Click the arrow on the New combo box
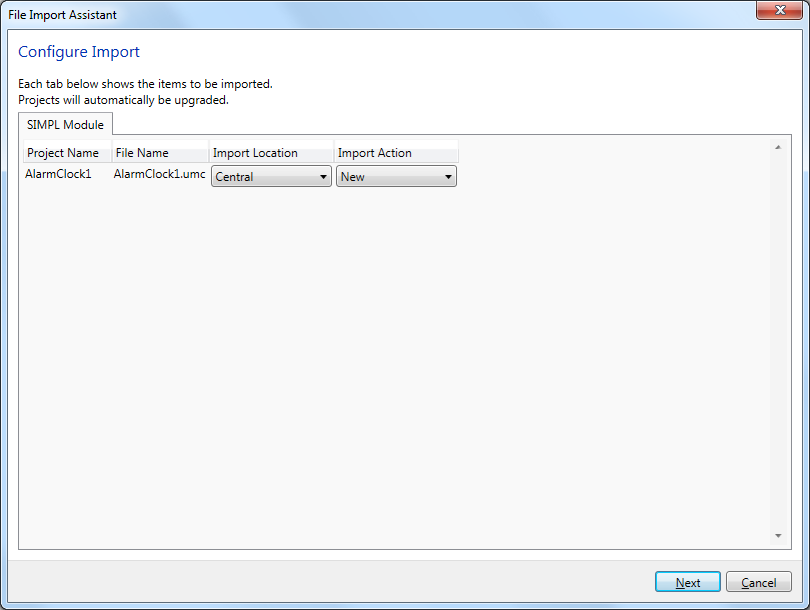810x610 pixels. (x=448, y=177)
